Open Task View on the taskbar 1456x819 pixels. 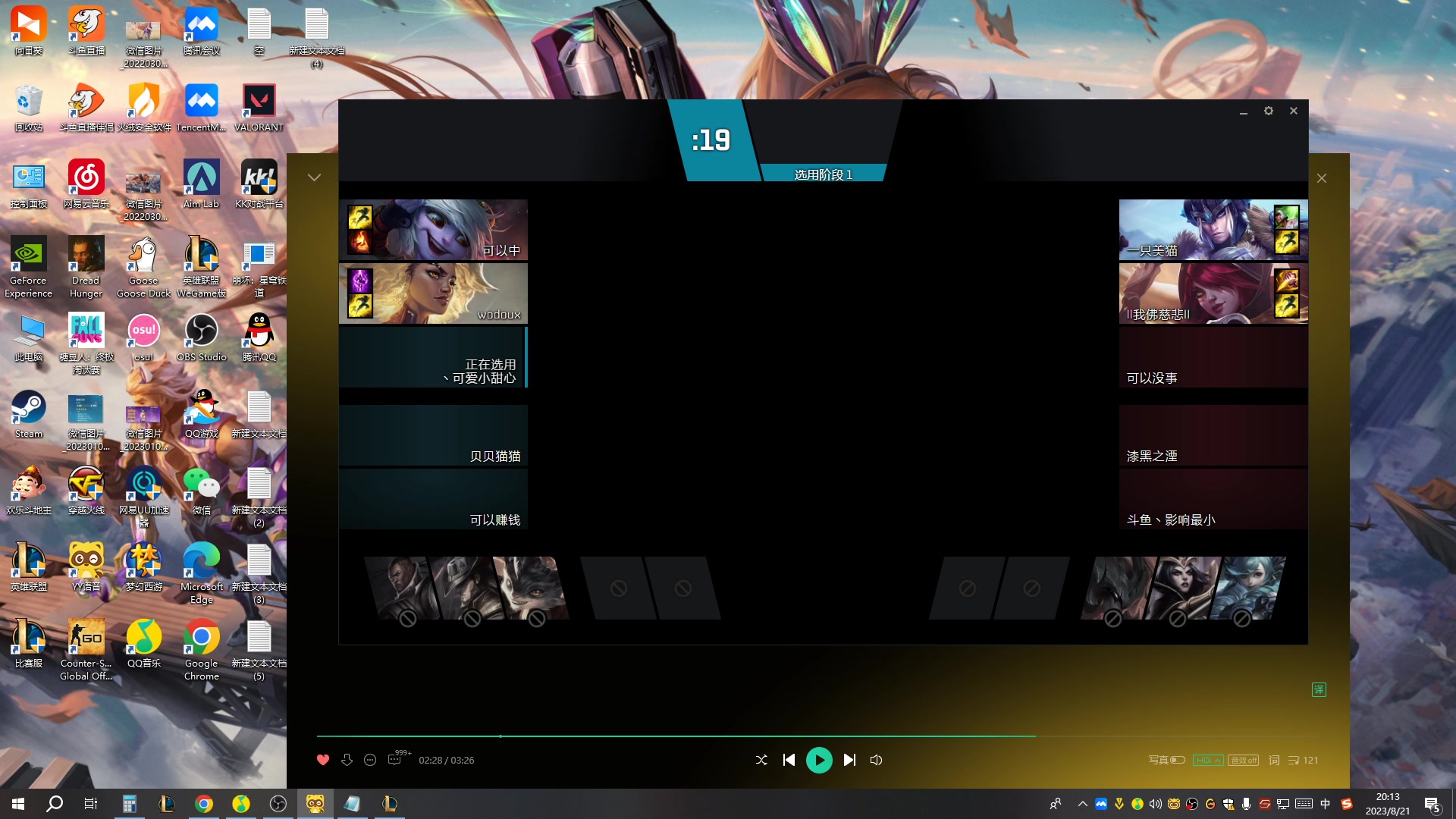(x=91, y=804)
